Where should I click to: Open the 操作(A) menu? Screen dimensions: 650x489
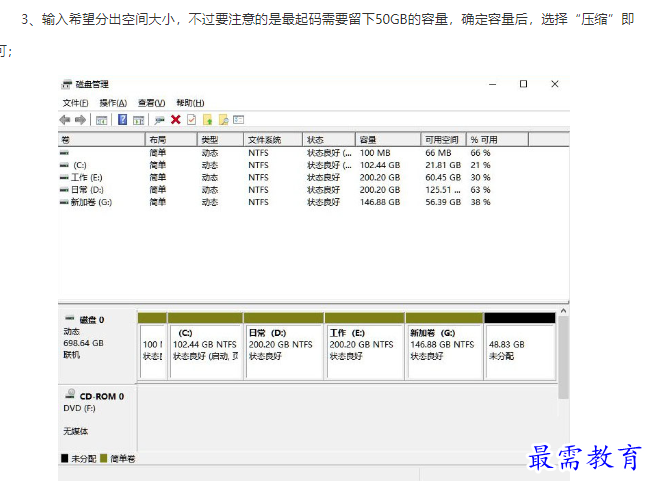click(x=113, y=103)
